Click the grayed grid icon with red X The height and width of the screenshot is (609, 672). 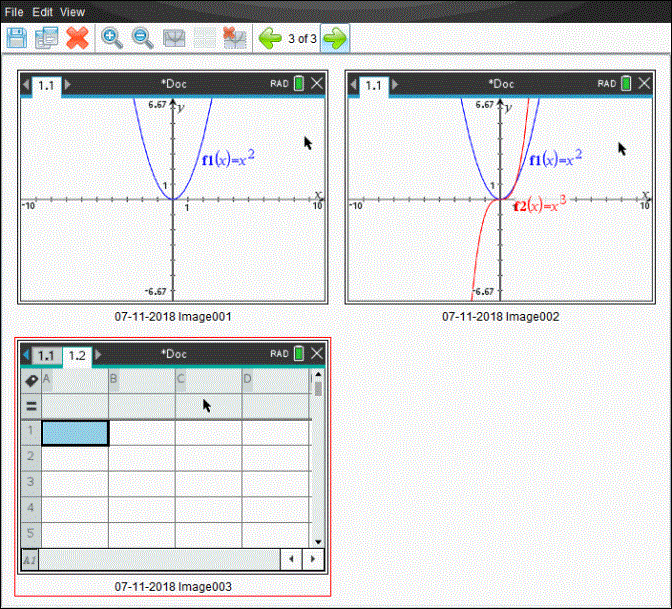click(x=235, y=38)
